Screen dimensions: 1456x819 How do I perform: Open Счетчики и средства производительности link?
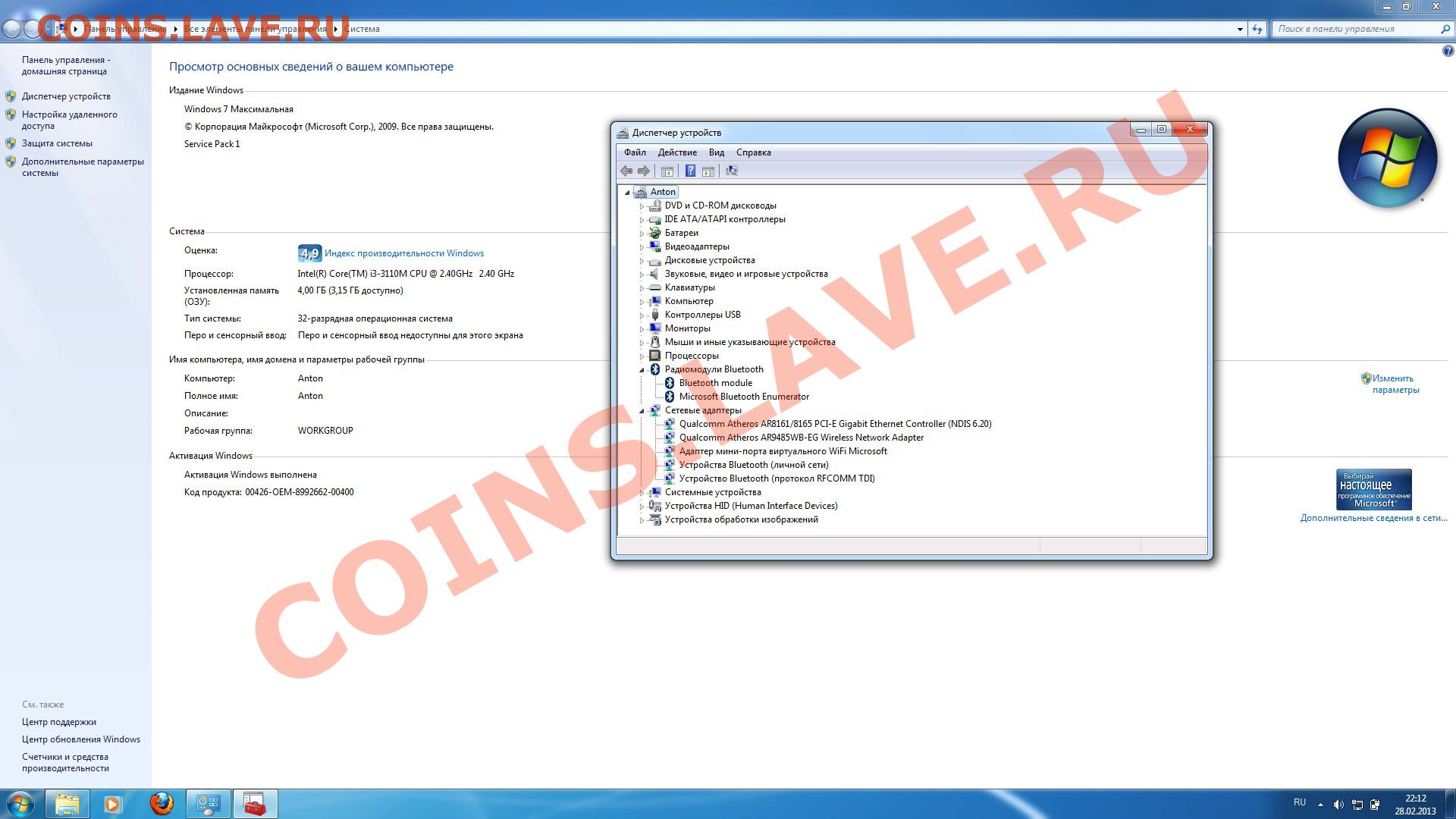65,762
